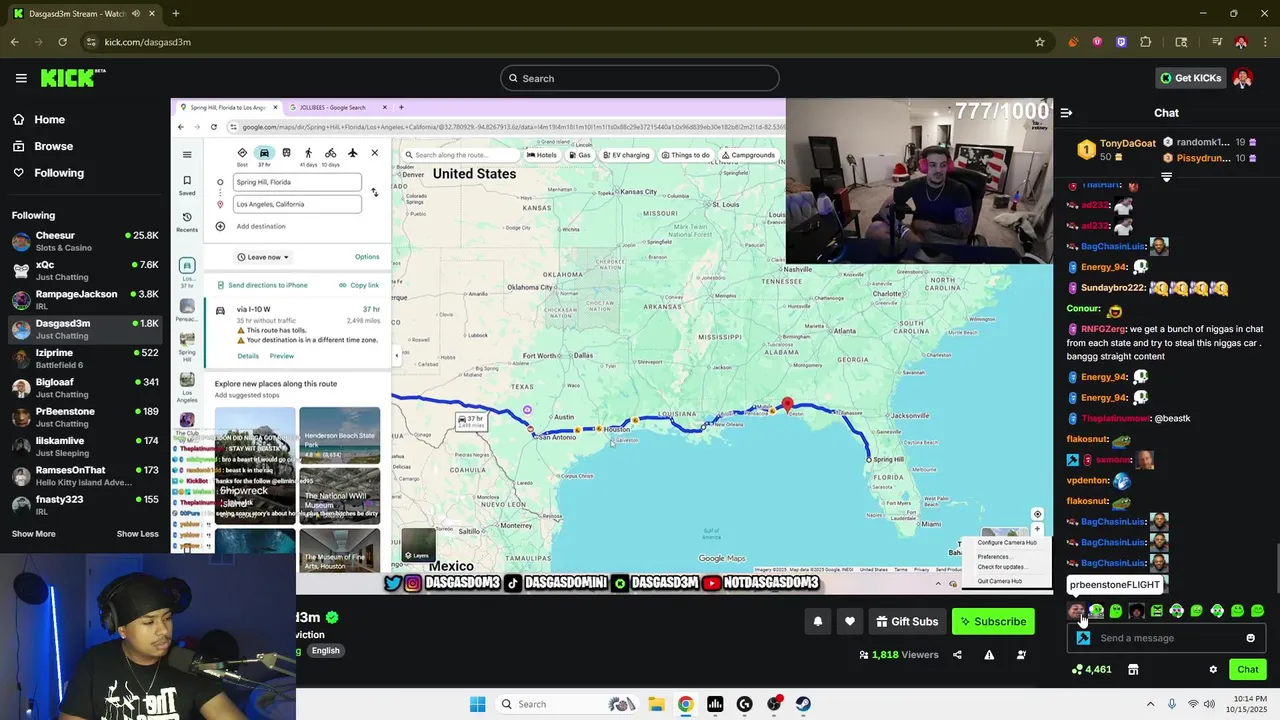Open Chrome media controls icon
Screen dimensions: 1280x720
coord(1217,42)
